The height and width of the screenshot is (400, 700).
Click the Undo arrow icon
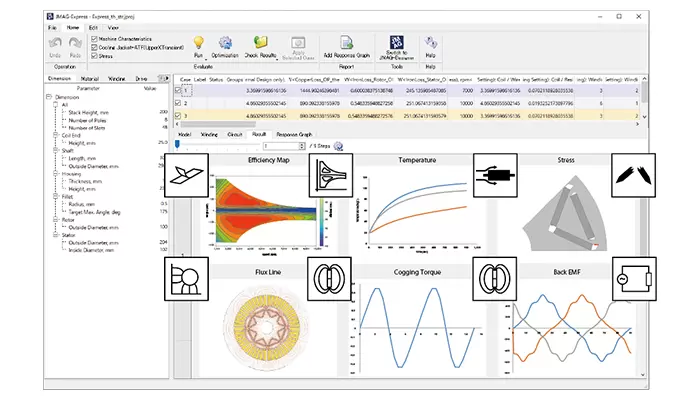56,44
